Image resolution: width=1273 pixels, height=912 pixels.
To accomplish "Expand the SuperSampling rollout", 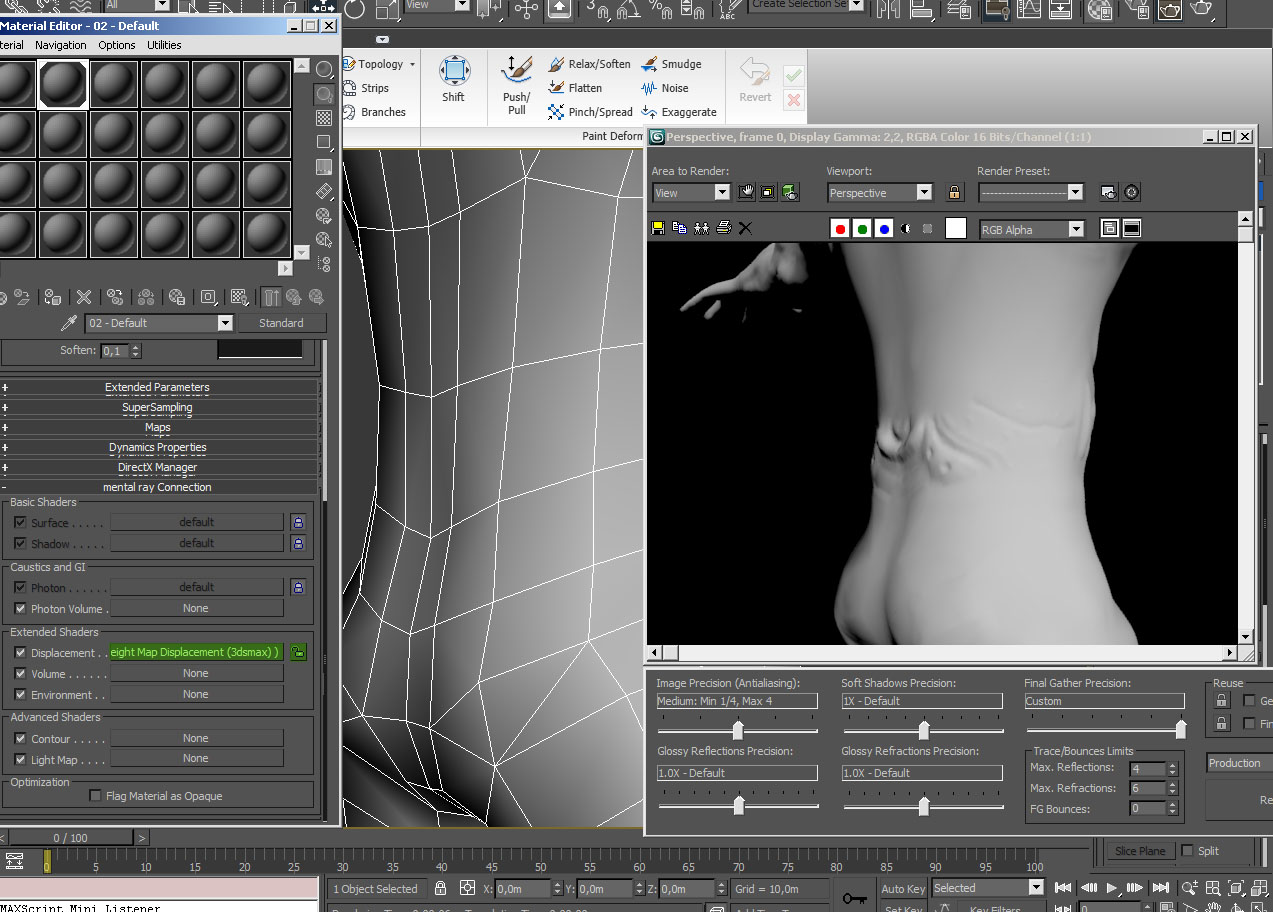I will pos(157,407).
